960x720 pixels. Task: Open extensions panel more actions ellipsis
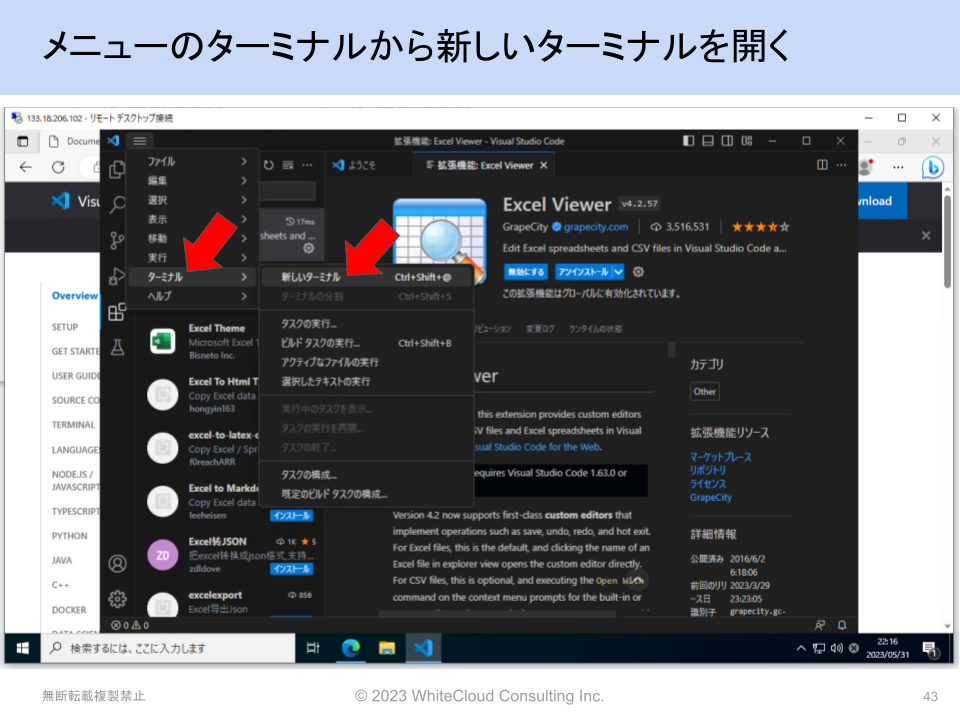pyautogui.click(x=307, y=165)
